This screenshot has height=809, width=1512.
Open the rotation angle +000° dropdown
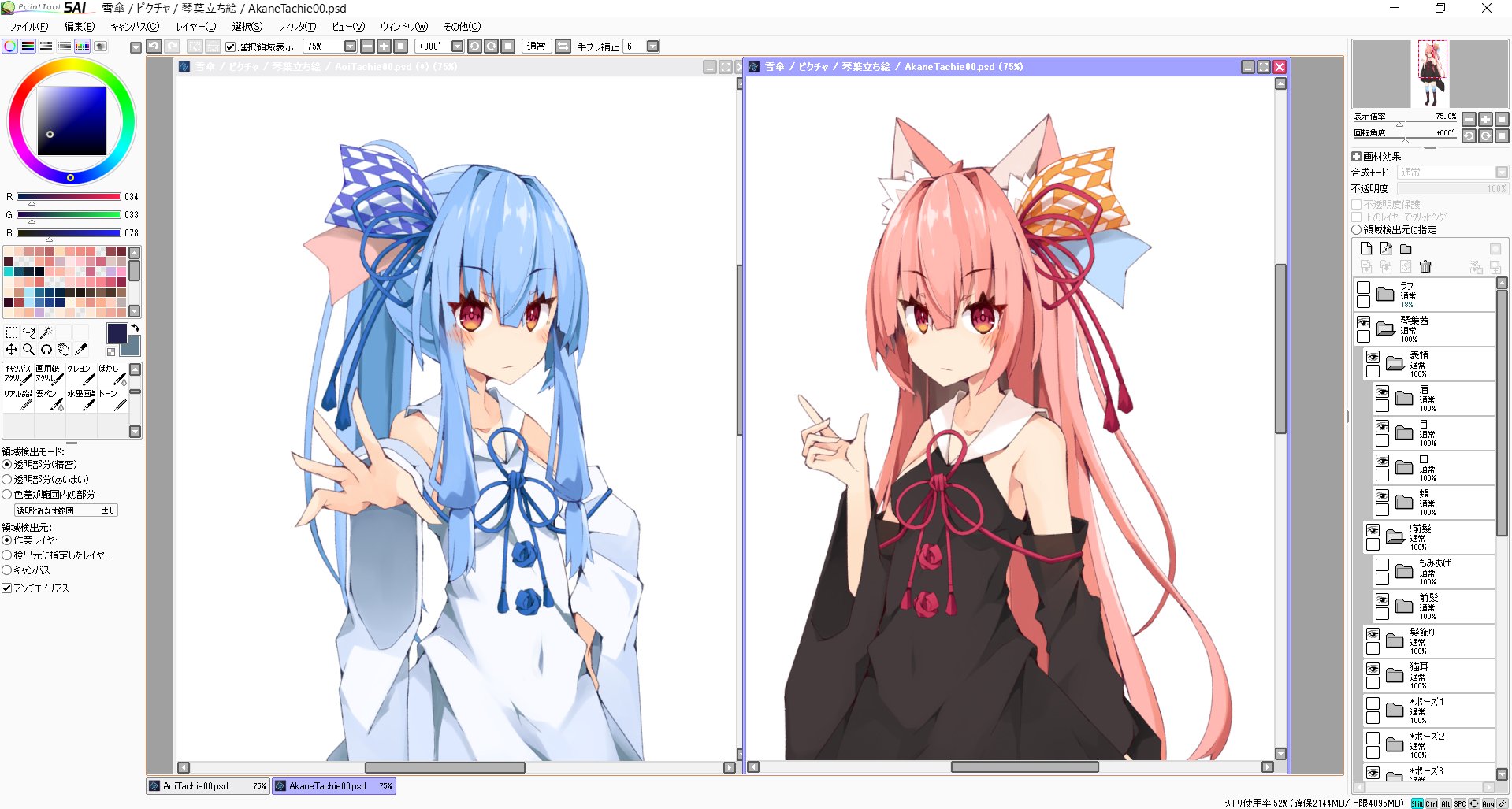pyautogui.click(x=457, y=46)
